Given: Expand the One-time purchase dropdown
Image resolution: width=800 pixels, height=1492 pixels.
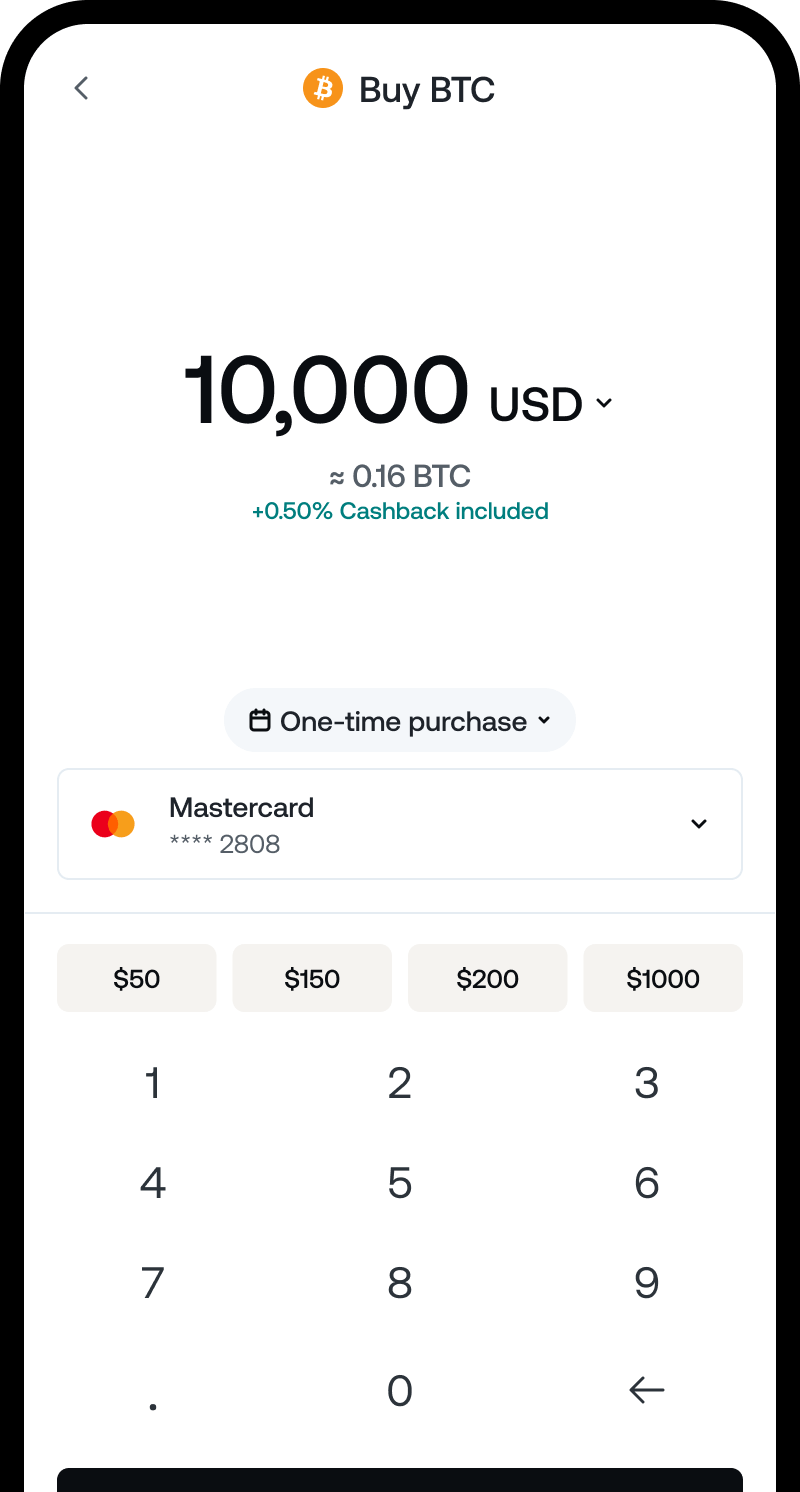Looking at the screenshot, I should pos(400,720).
